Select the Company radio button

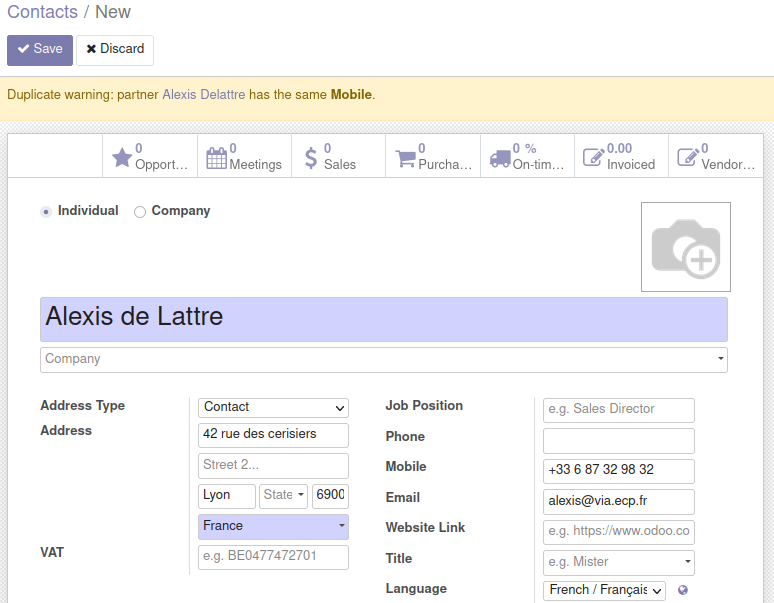[x=140, y=212]
